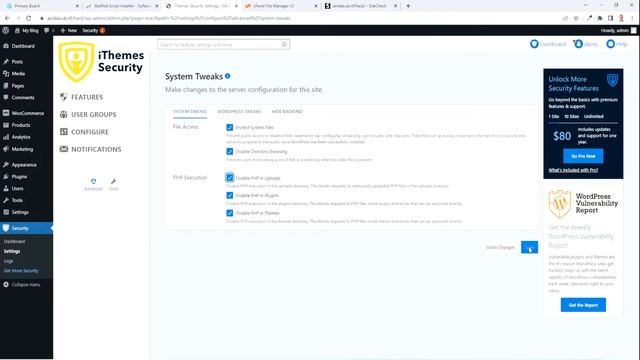
Task: Open the New content admin bar menu
Action: [x=69, y=30]
